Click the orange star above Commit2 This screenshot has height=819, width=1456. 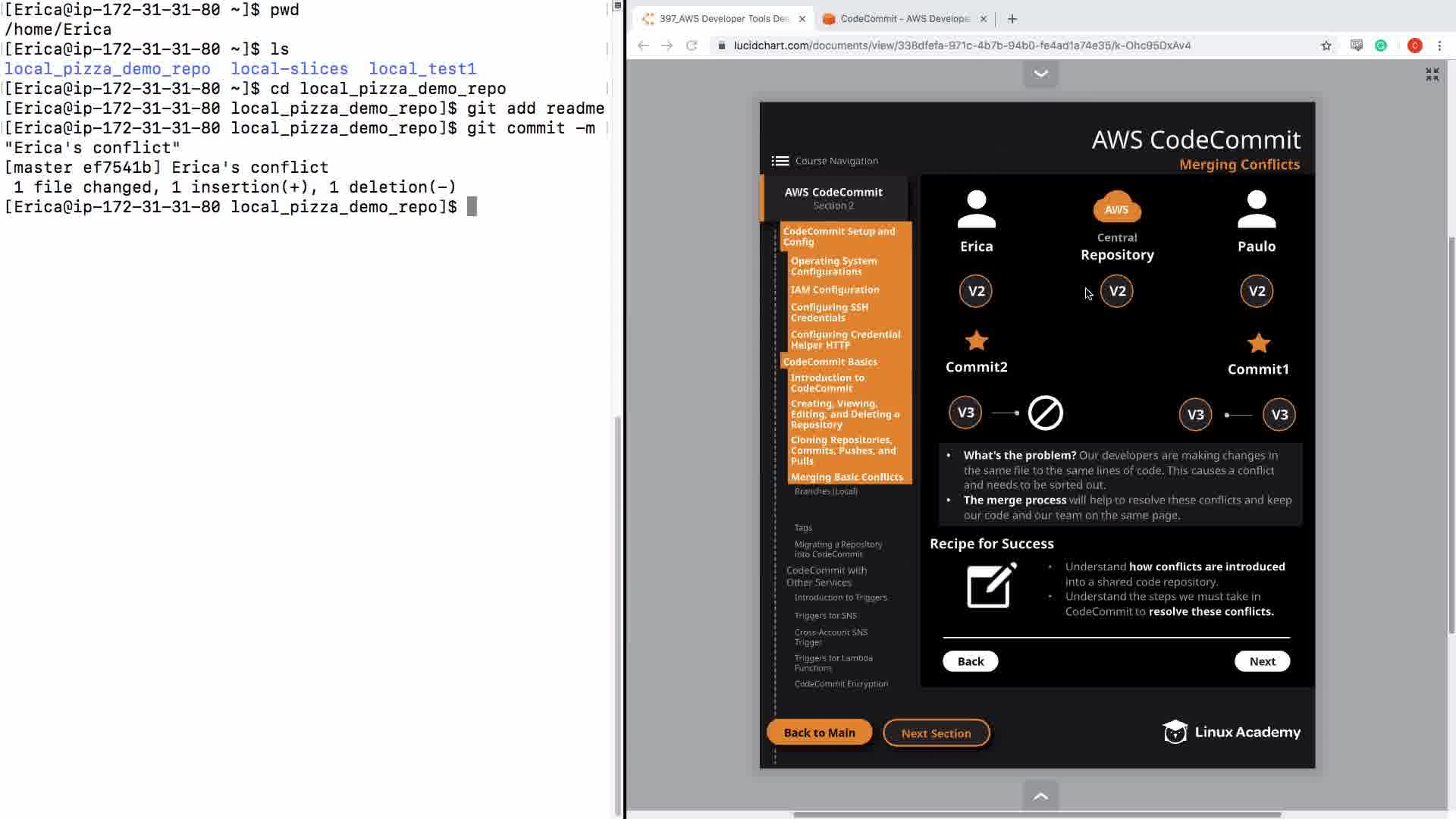[976, 341]
